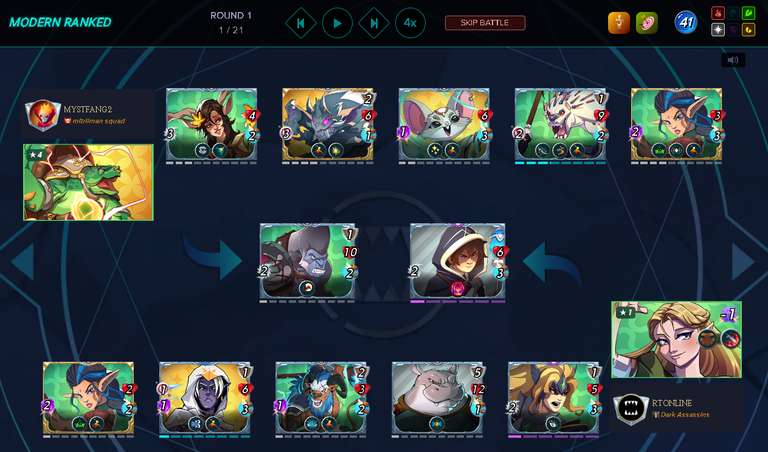
Task: Open the gold trophy ruleset icon
Action: click(619, 23)
